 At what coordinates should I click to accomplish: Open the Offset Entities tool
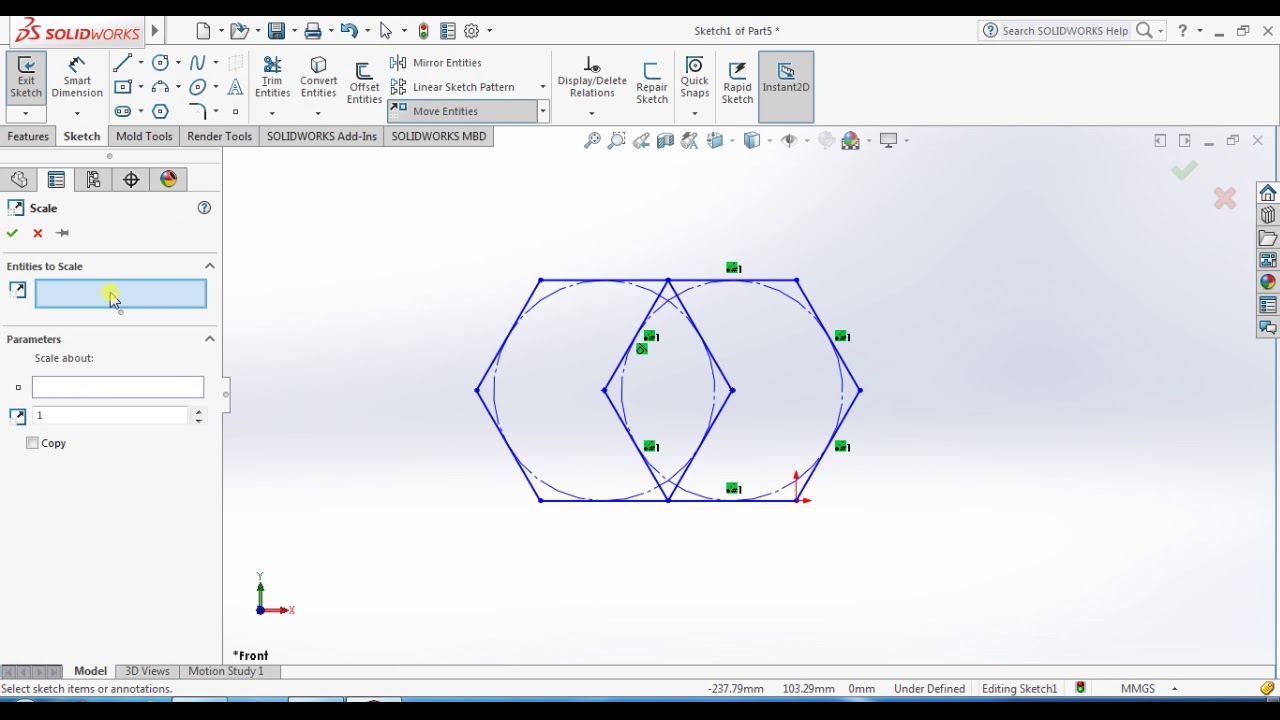[364, 80]
